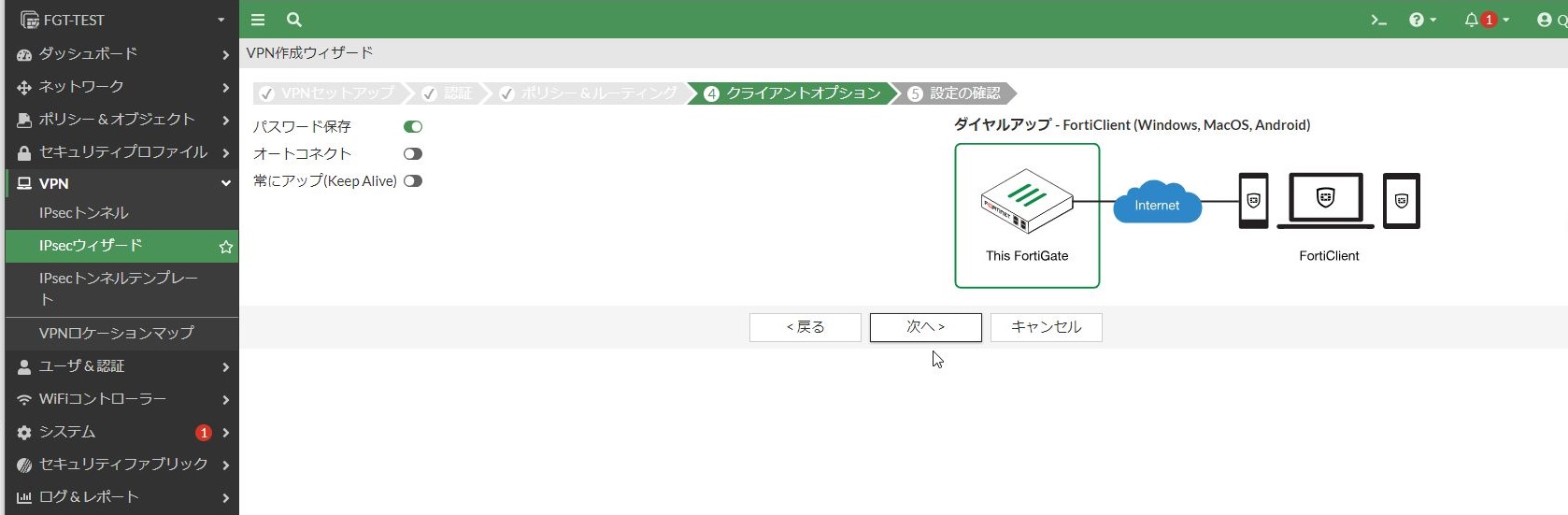Open the search magnifier icon
The image size is (1568, 515).
pyautogui.click(x=294, y=20)
